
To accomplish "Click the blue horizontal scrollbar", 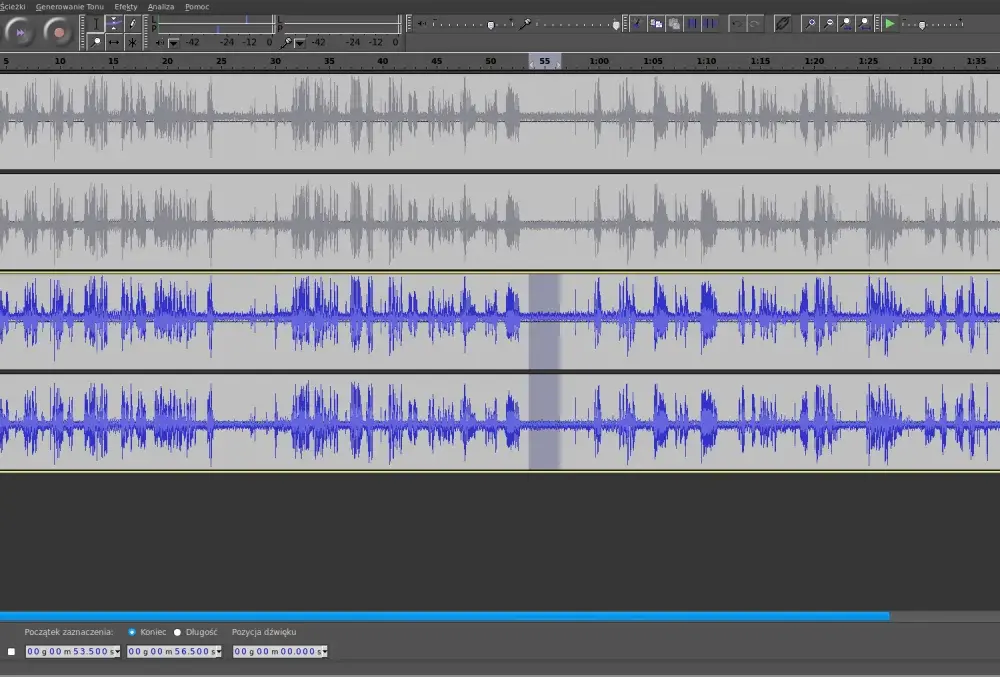I will point(445,616).
